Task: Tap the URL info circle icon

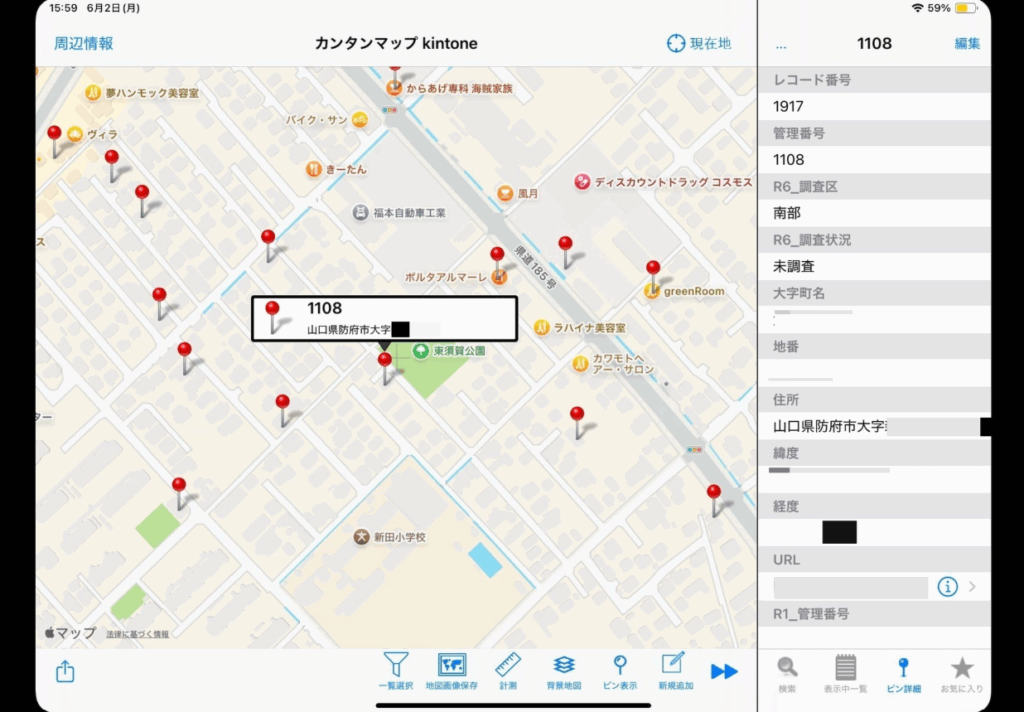Action: [x=947, y=587]
